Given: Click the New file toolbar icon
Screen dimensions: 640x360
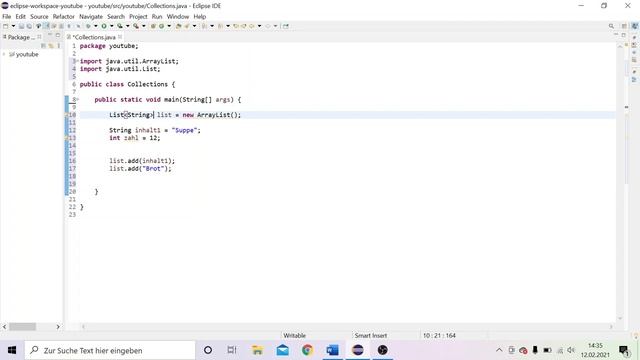Looking at the screenshot, I should (x=6, y=26).
